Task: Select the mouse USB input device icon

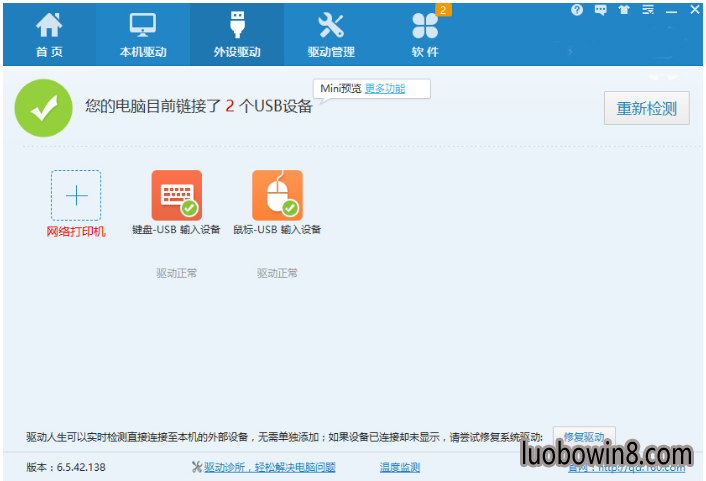Action: click(x=277, y=195)
